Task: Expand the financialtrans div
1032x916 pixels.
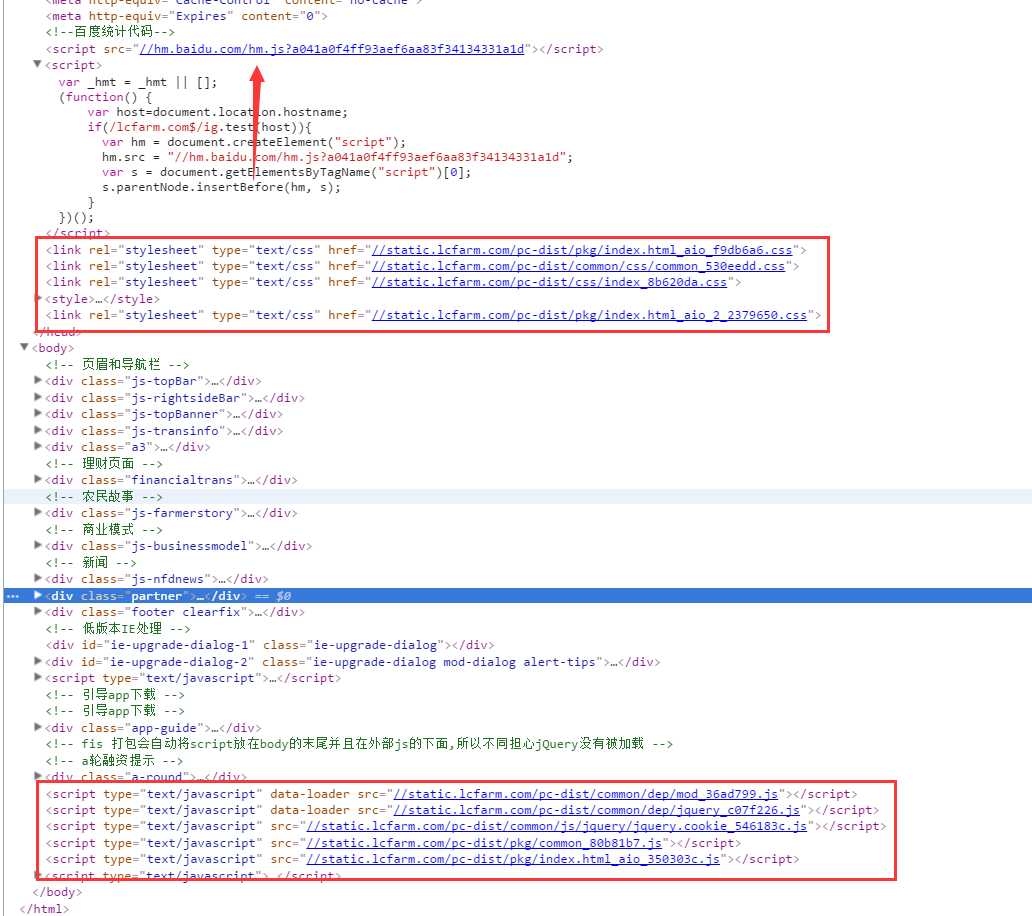Action: pos(38,479)
